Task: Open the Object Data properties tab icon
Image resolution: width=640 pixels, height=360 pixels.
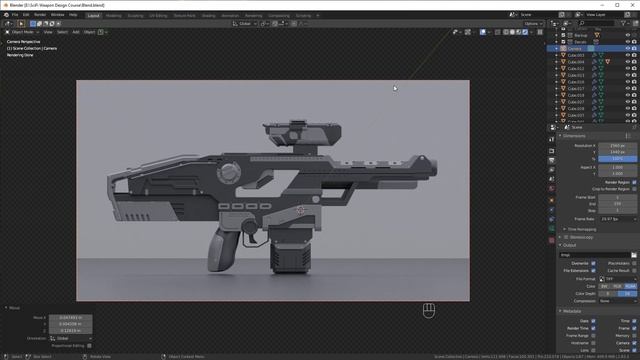Action: (x=552, y=229)
